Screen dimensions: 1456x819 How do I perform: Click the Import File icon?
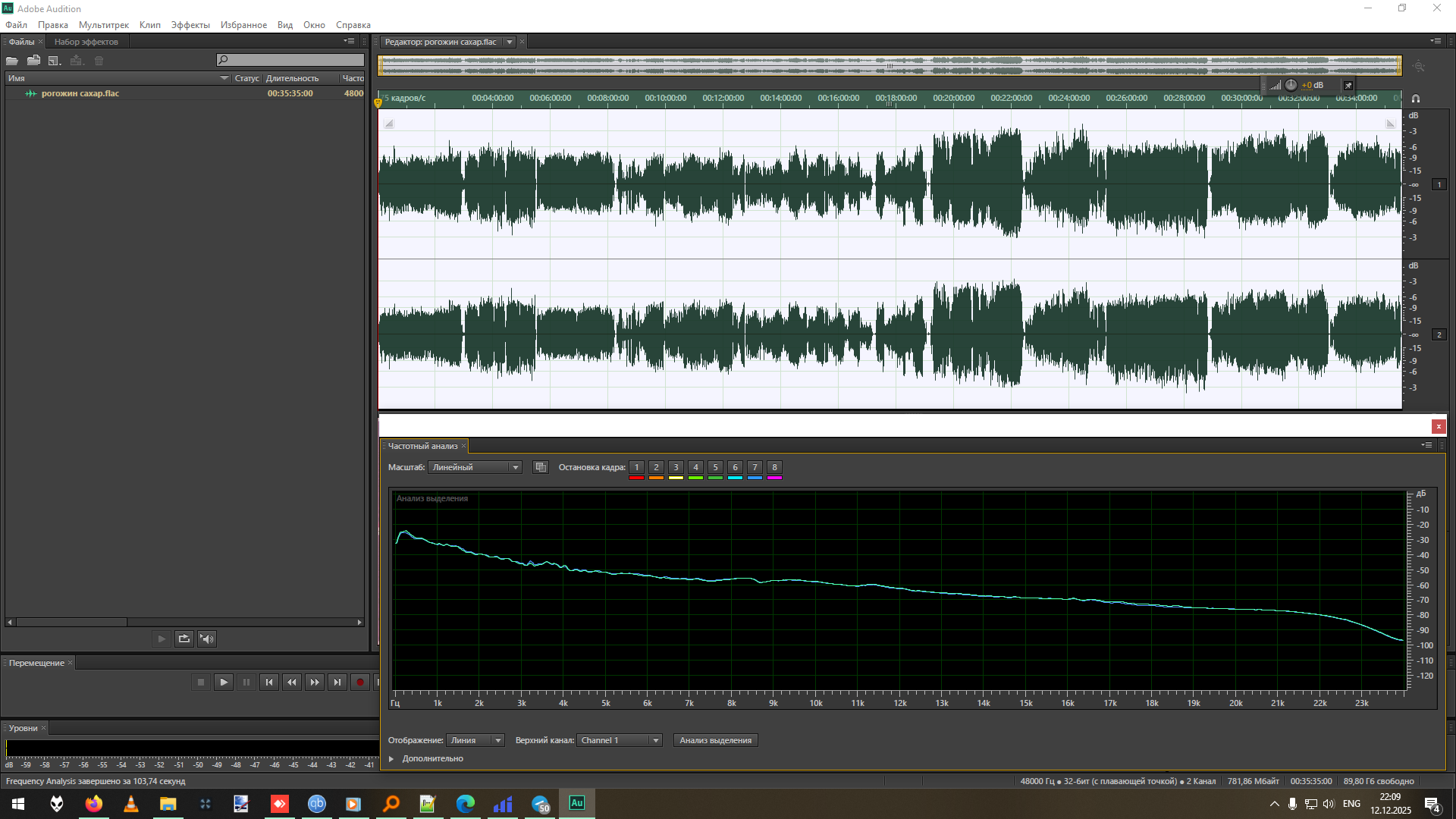pos(33,61)
